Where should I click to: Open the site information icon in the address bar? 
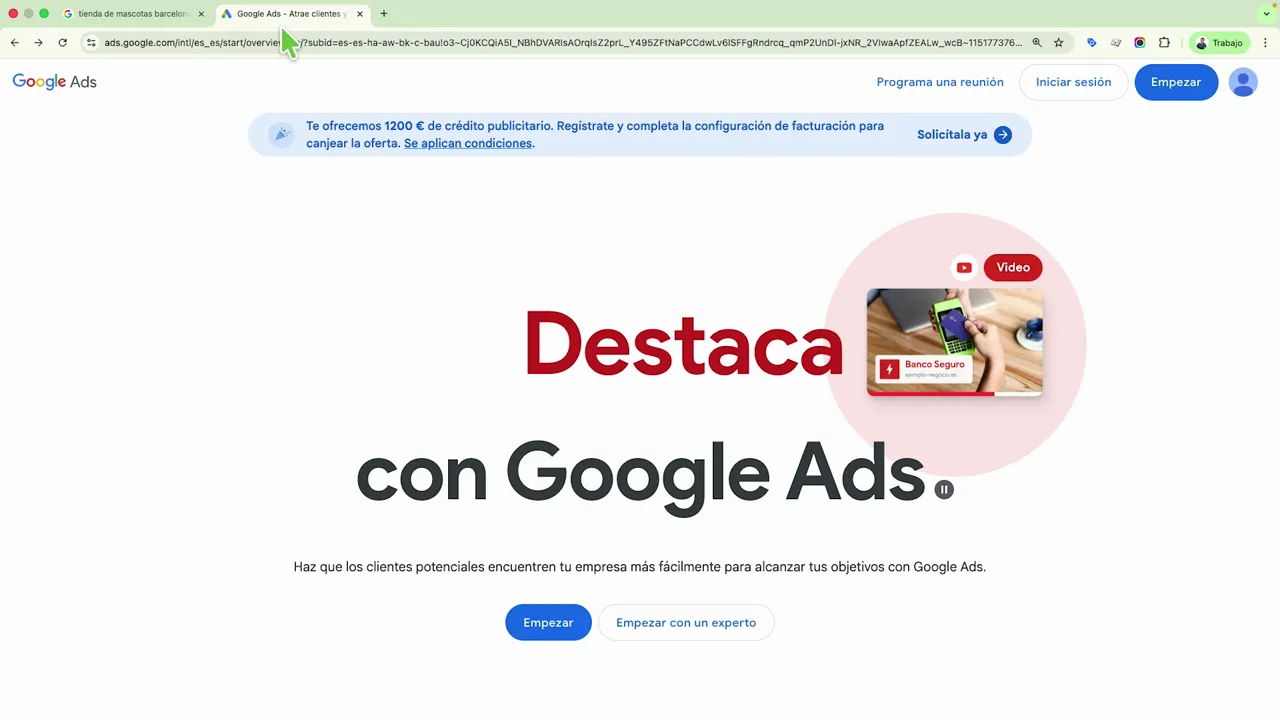pos(91,43)
